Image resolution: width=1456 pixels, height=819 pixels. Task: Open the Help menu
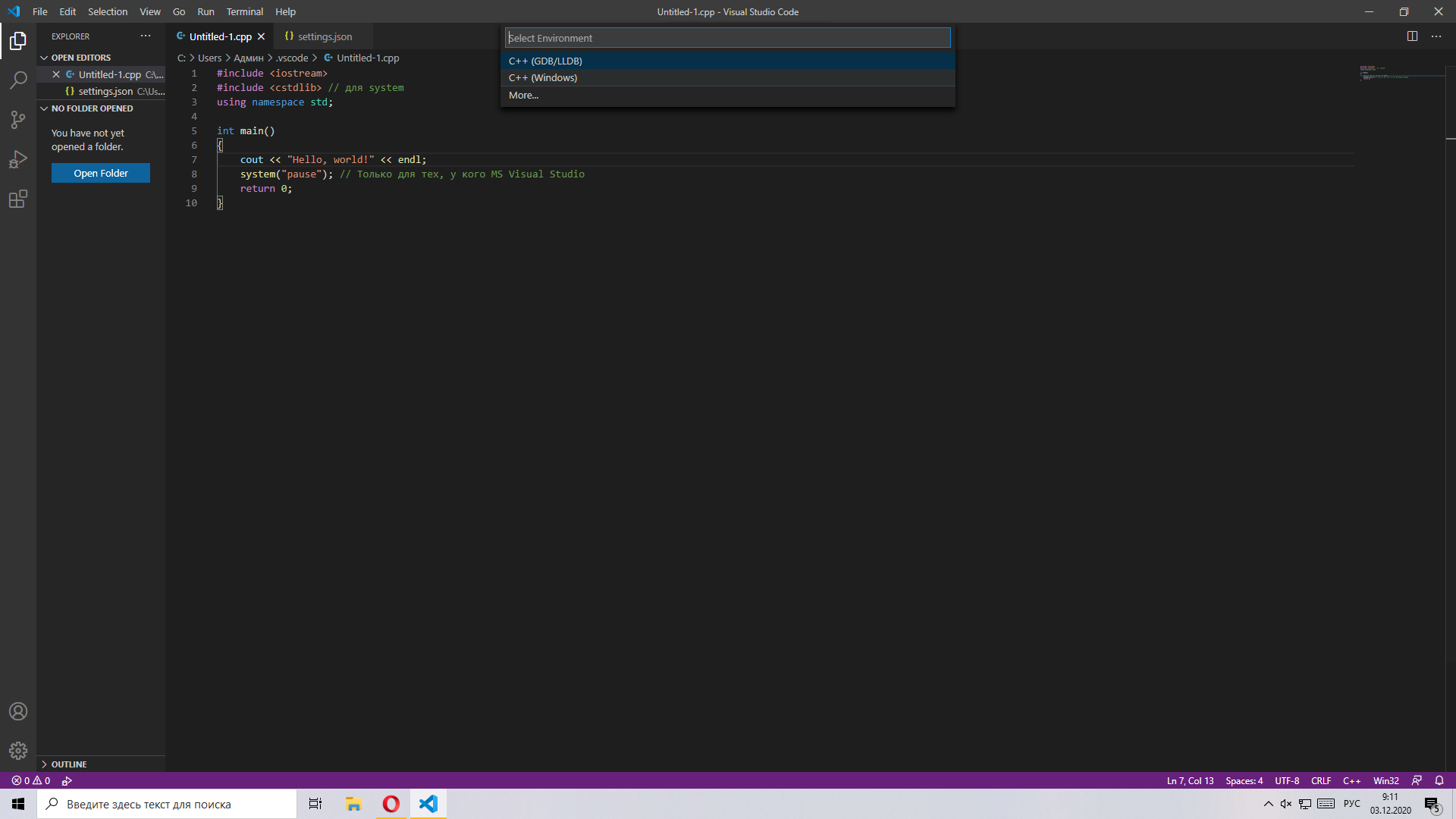coord(286,11)
